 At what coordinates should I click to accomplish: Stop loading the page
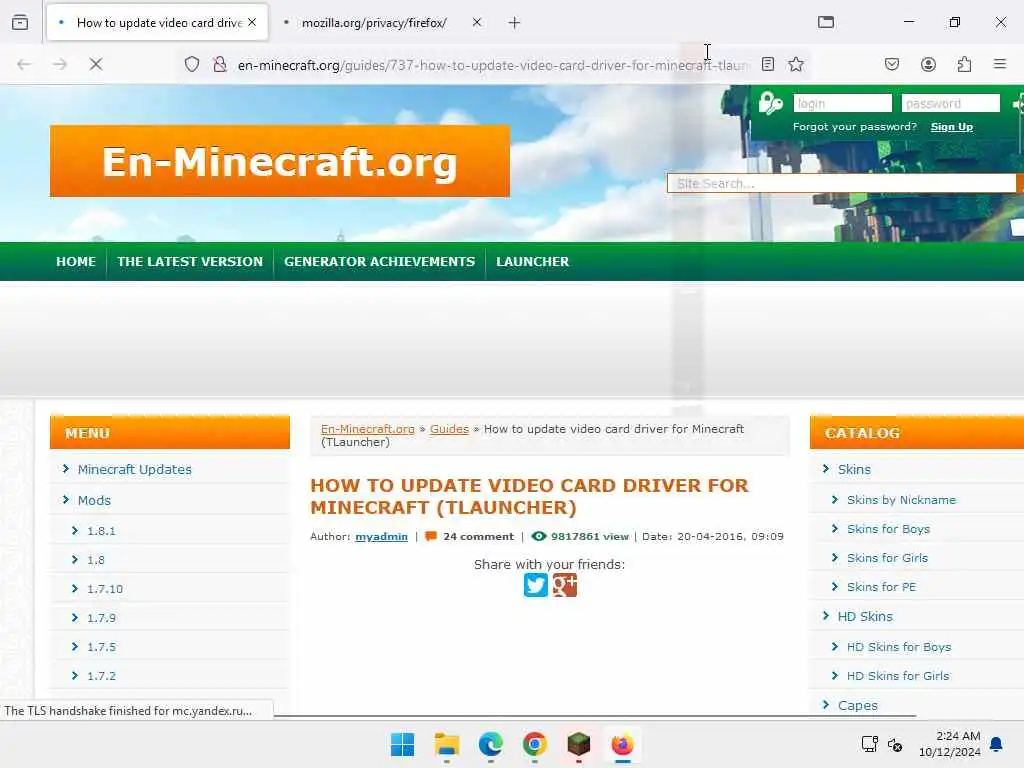pos(96,64)
